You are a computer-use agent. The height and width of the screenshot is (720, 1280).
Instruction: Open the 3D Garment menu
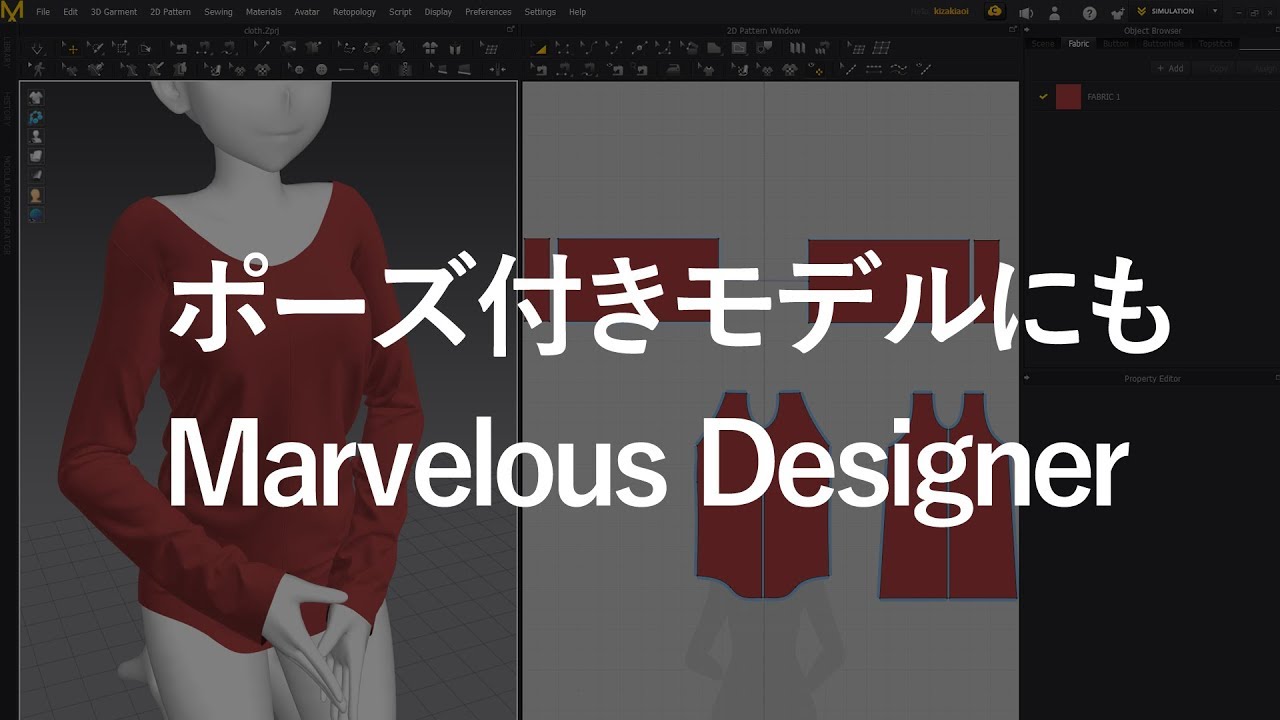pos(113,12)
